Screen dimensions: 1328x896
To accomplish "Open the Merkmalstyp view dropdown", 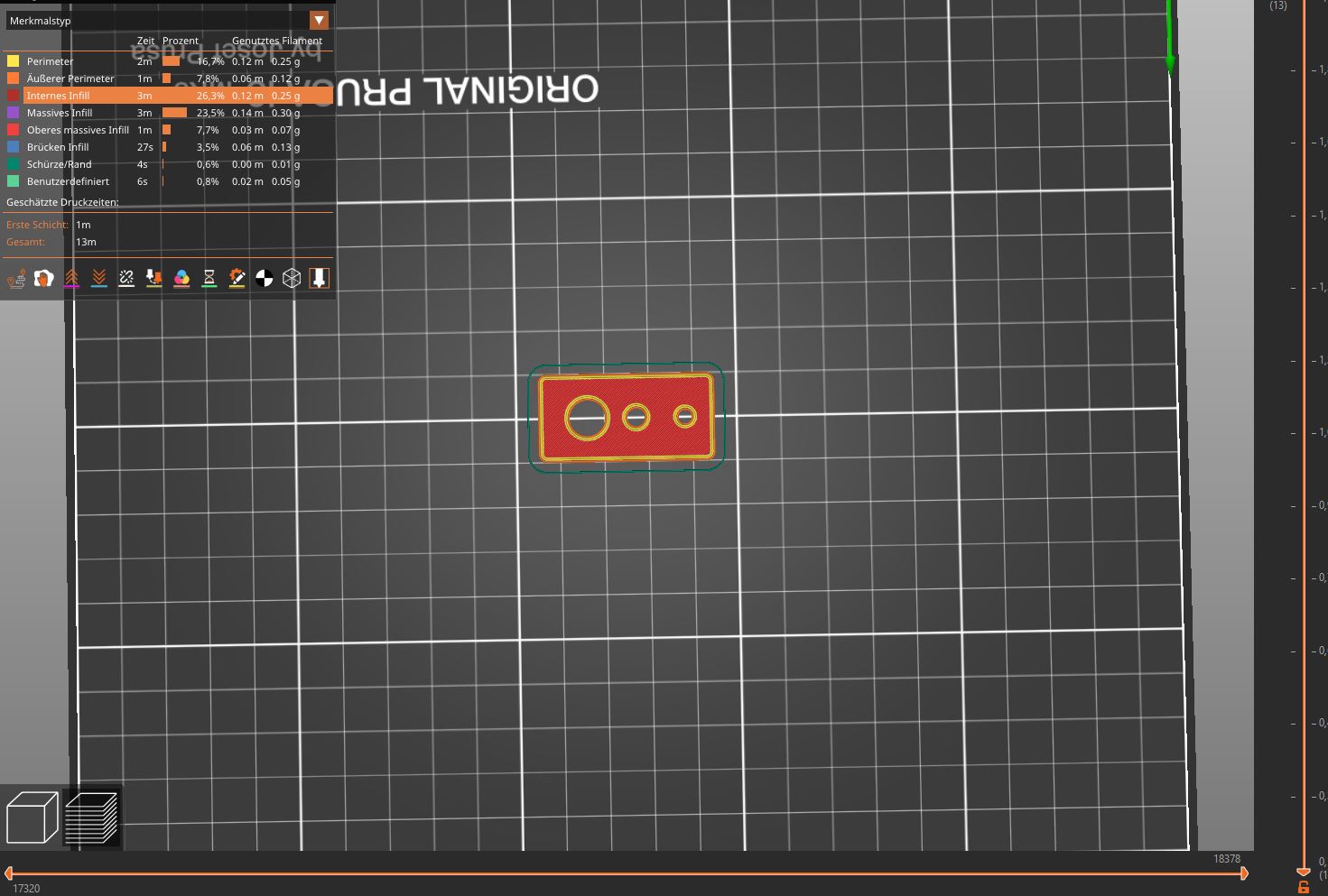I will 168,20.
